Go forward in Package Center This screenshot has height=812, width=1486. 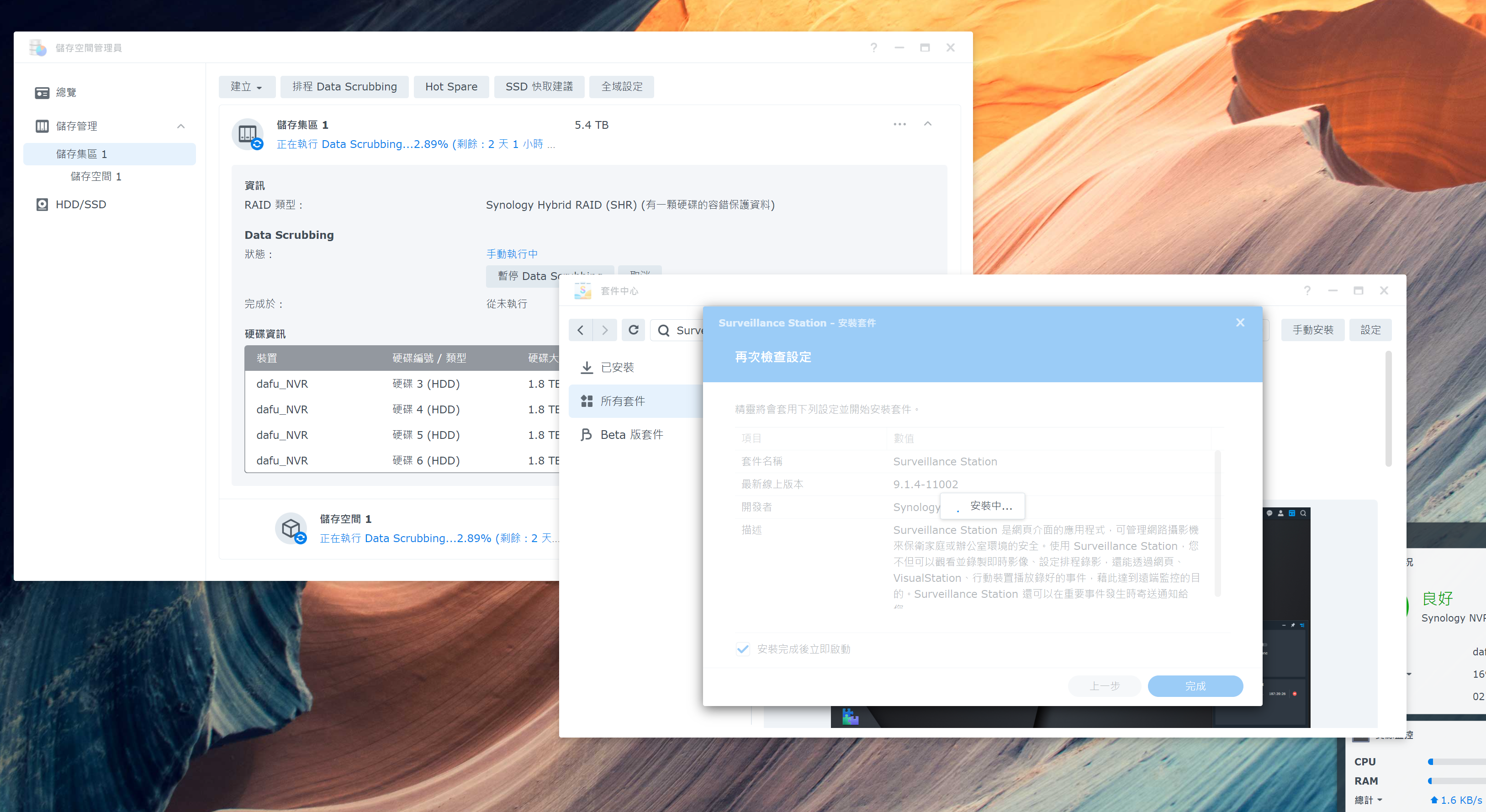pos(604,330)
